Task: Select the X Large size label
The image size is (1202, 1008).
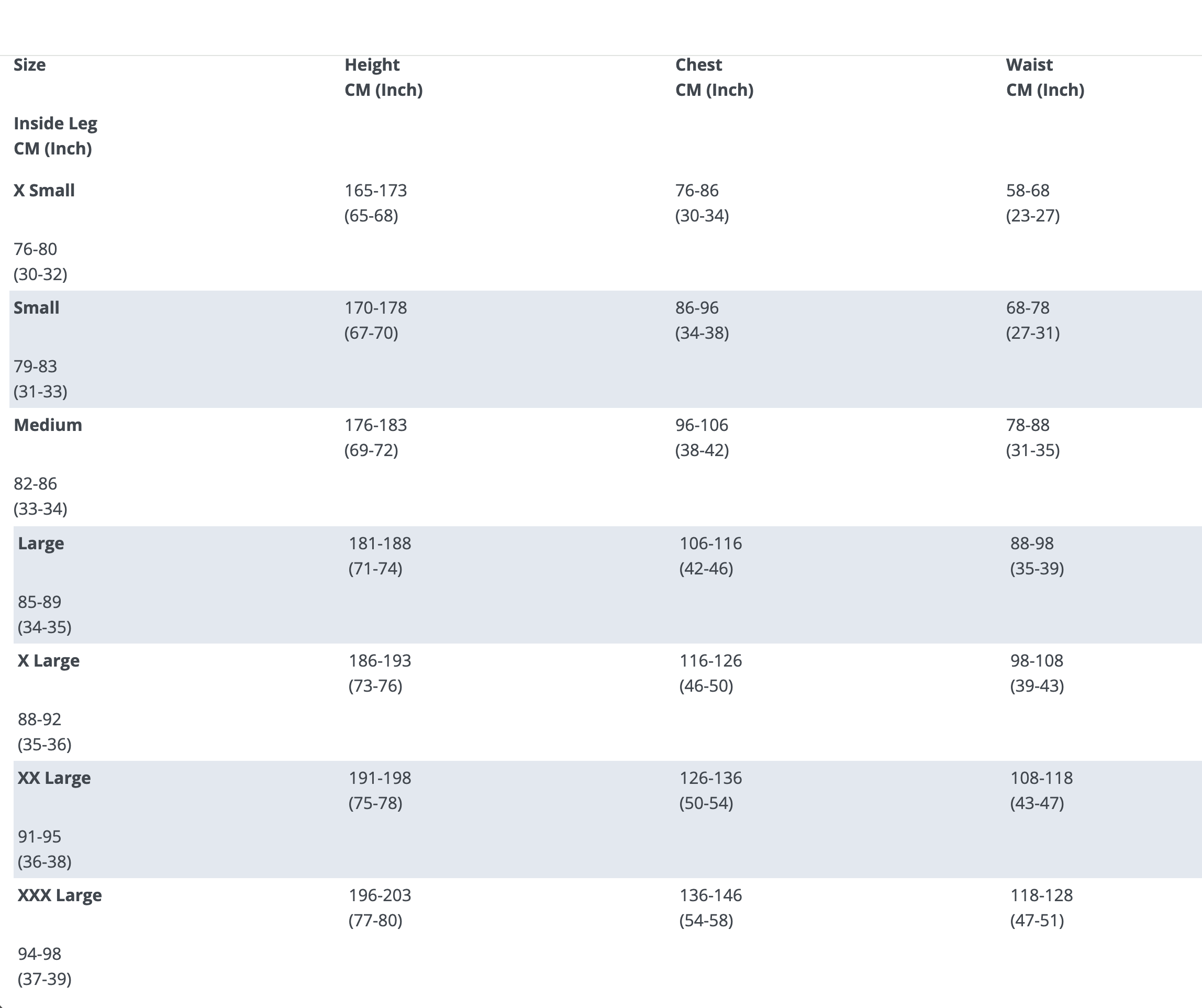Action: click(x=49, y=660)
